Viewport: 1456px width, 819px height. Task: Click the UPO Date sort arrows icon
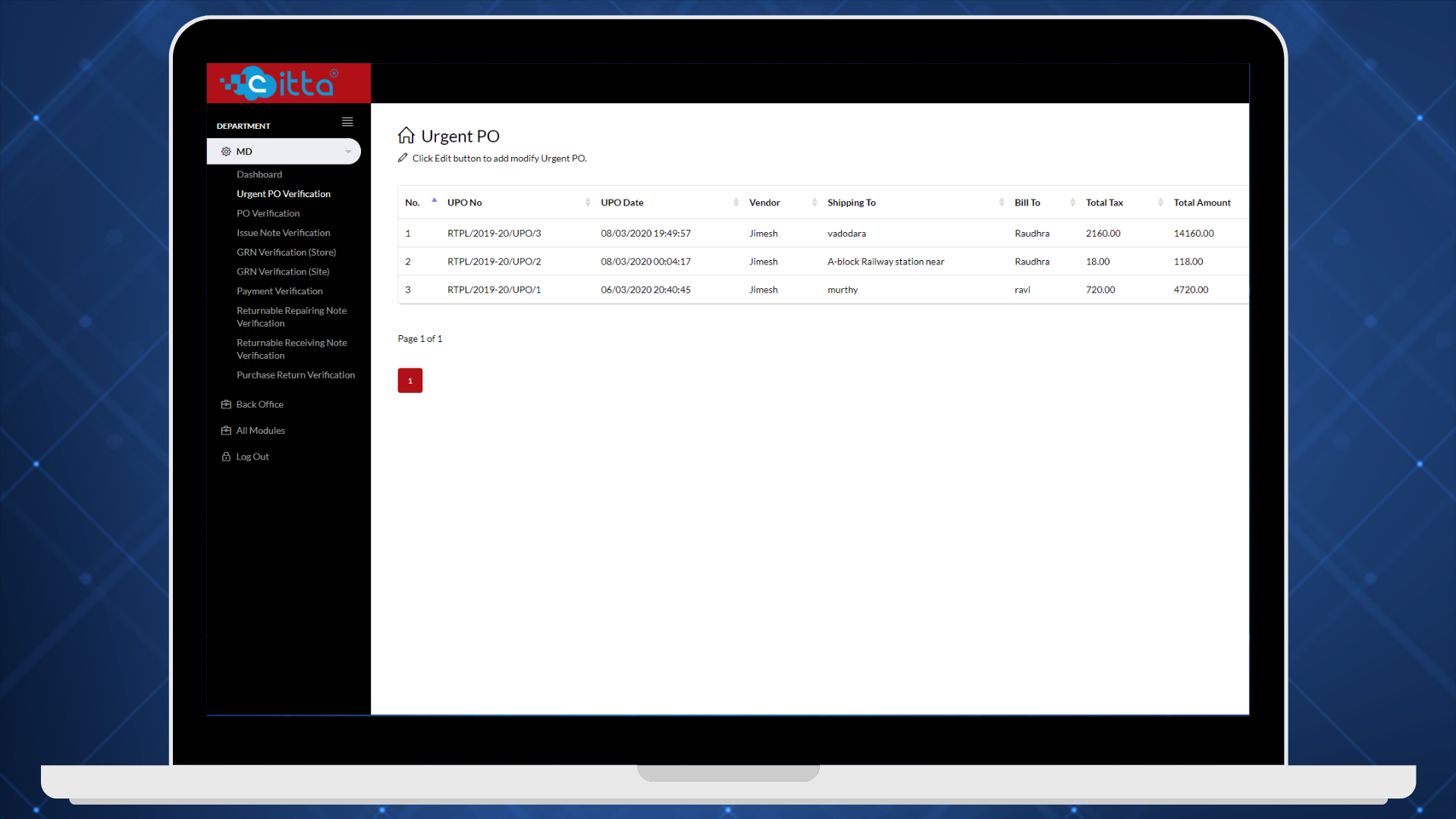coord(736,202)
